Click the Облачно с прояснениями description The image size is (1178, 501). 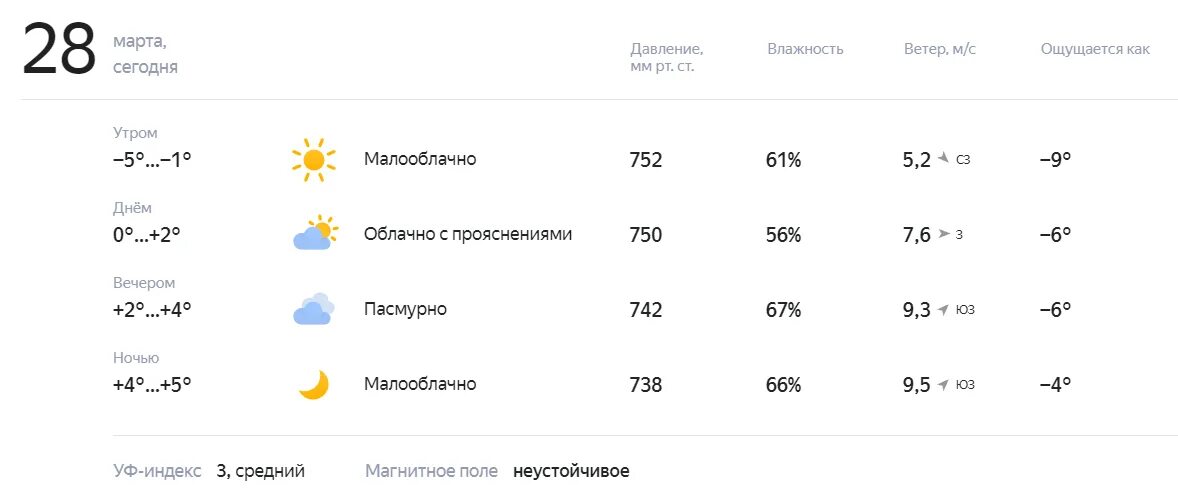(468, 234)
